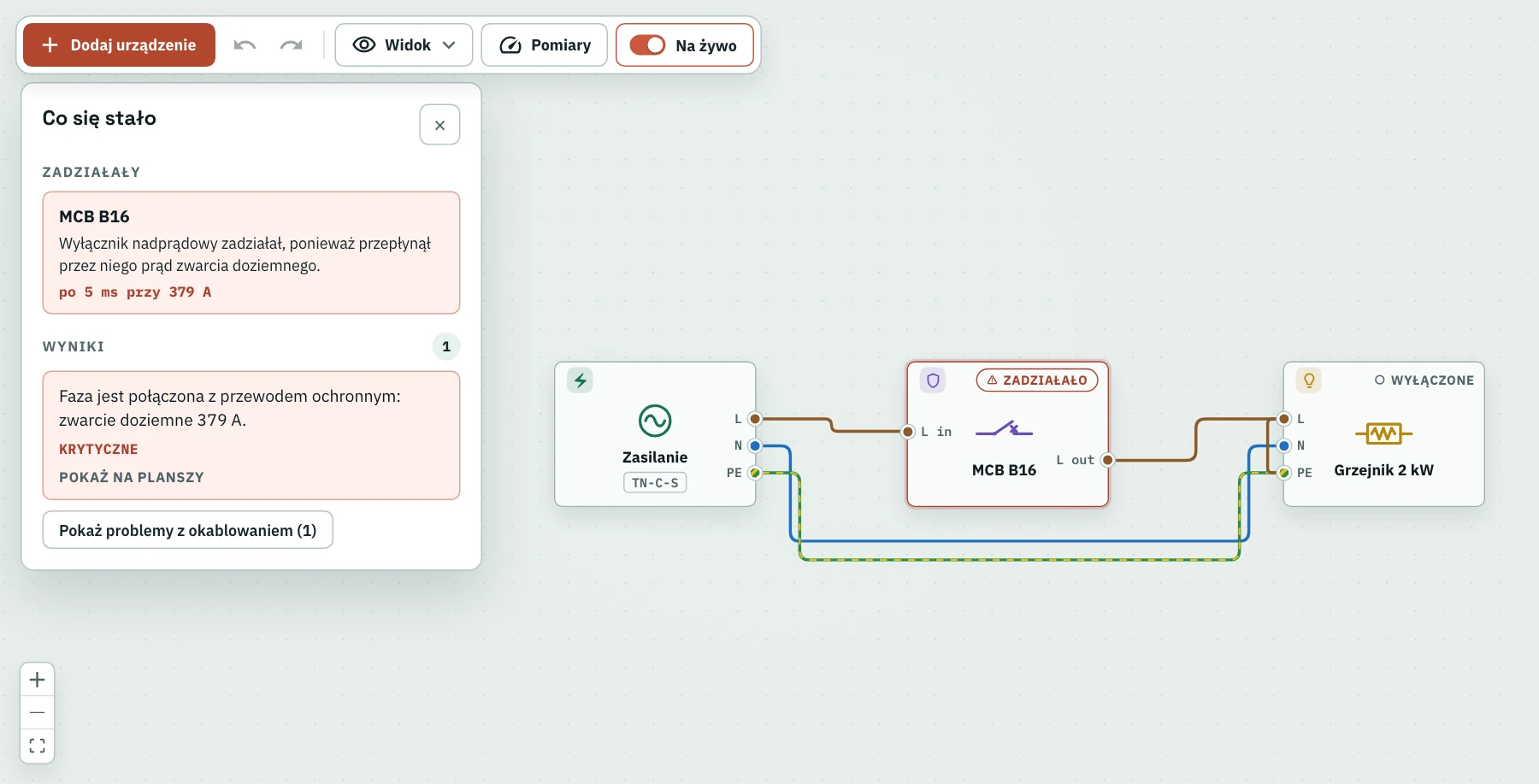Click the Grzejnik resistor symbol

(x=1383, y=433)
